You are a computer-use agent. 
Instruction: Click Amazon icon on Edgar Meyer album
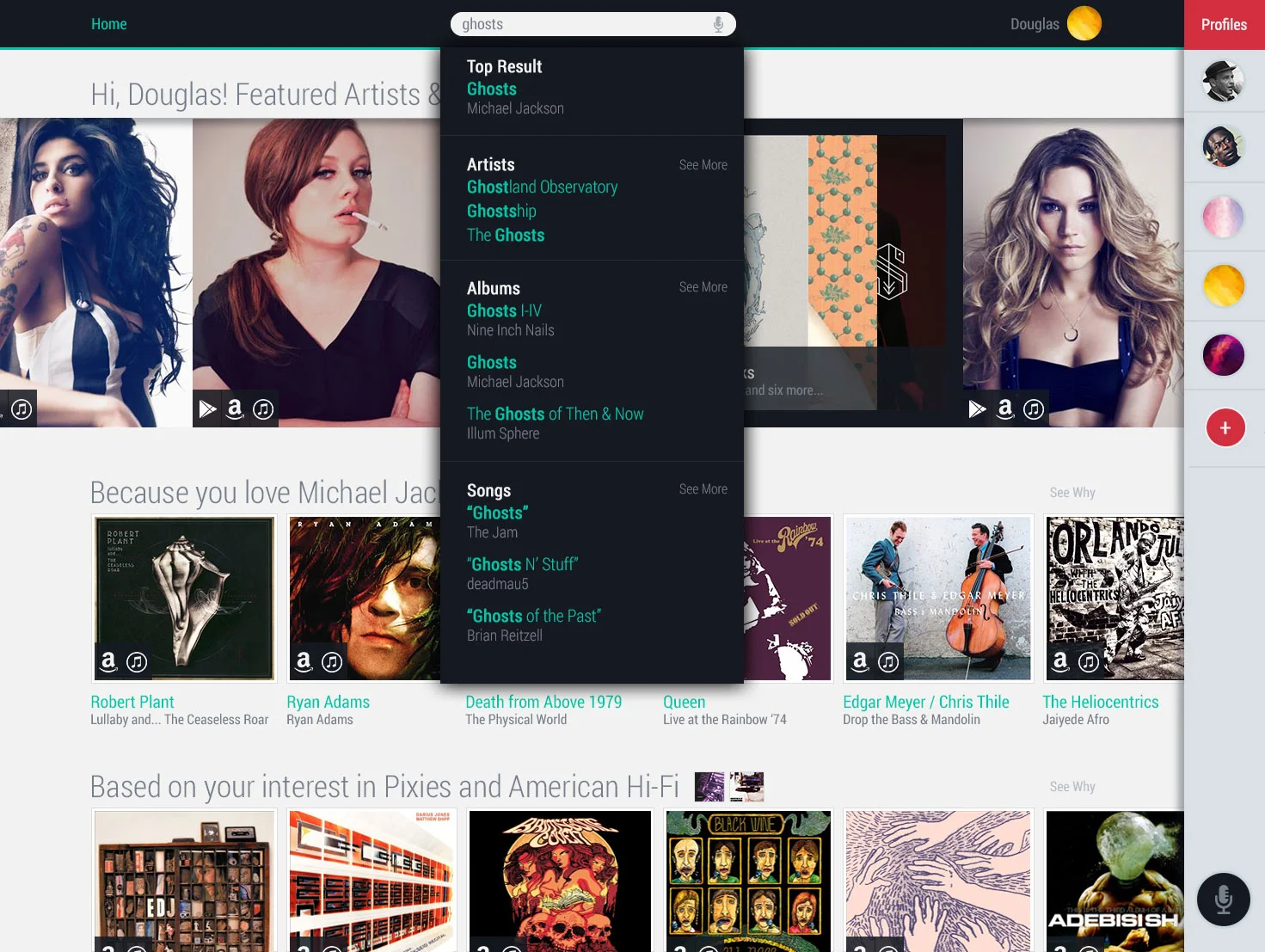pyautogui.click(x=860, y=661)
